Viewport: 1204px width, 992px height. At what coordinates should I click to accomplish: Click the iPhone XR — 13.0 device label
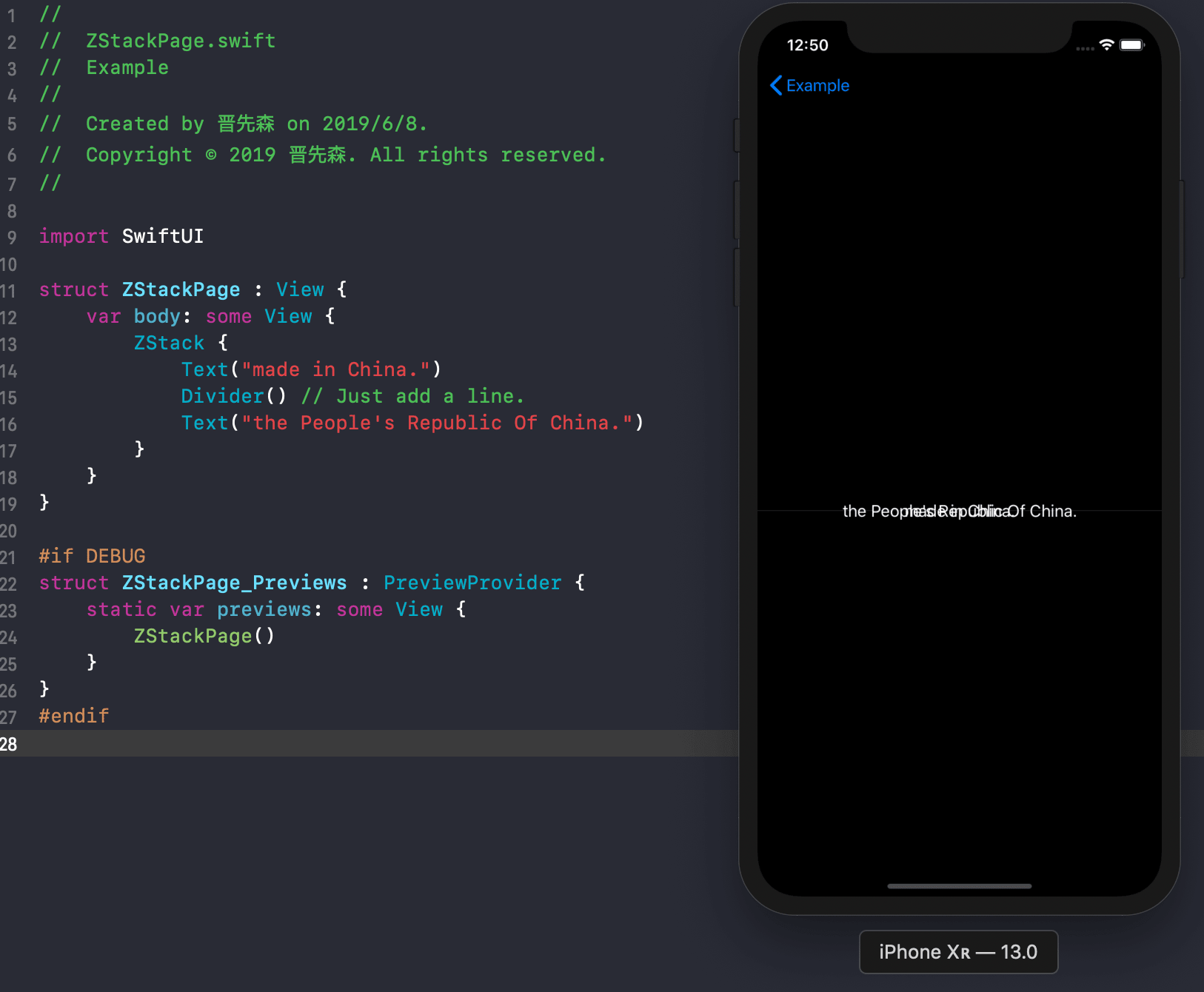958,952
